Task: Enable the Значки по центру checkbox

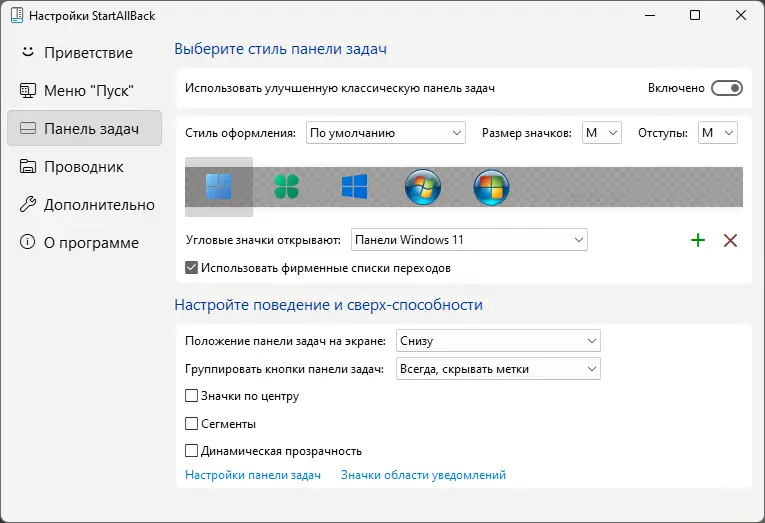Action: 191,396
